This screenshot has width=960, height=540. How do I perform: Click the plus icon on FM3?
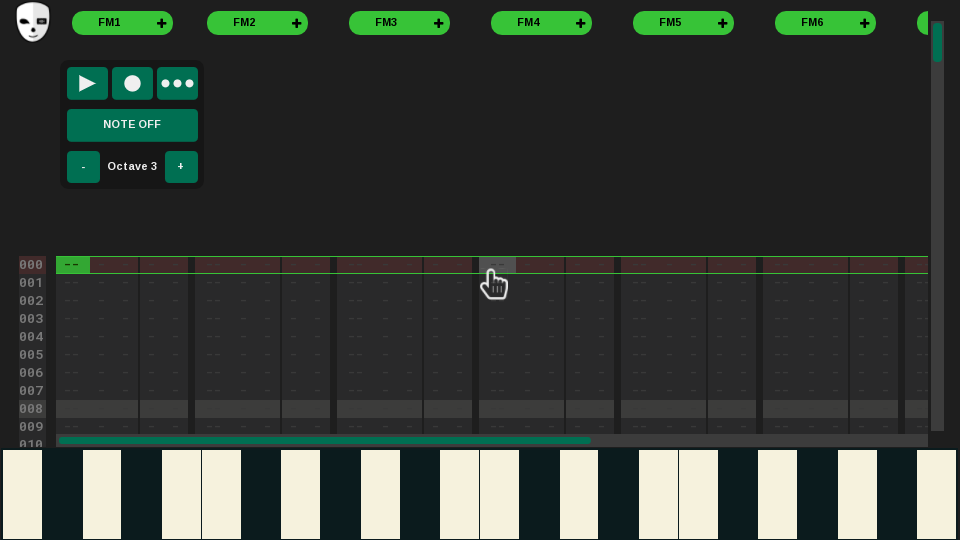pos(438,23)
